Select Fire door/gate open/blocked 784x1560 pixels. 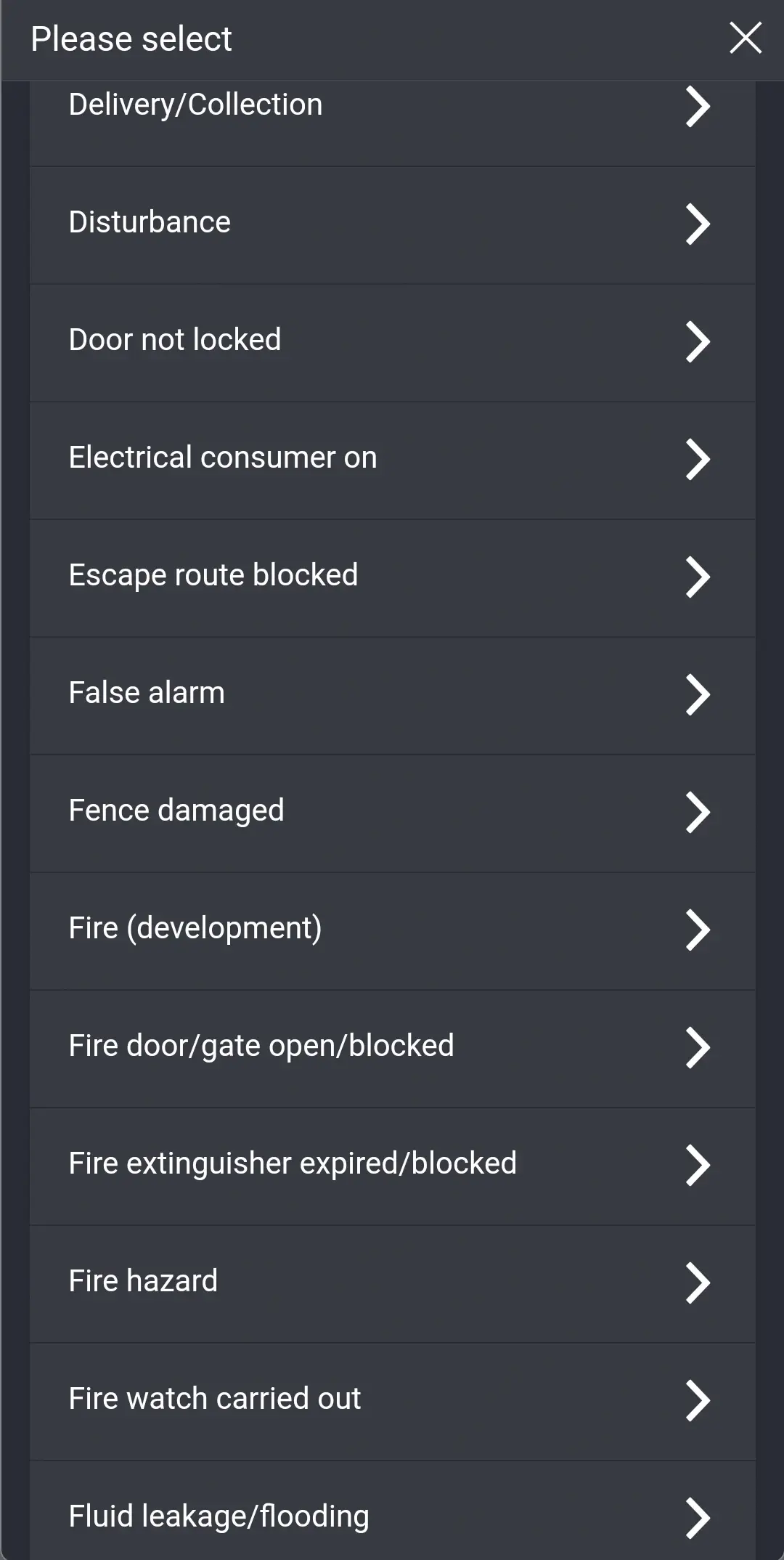392,1047
